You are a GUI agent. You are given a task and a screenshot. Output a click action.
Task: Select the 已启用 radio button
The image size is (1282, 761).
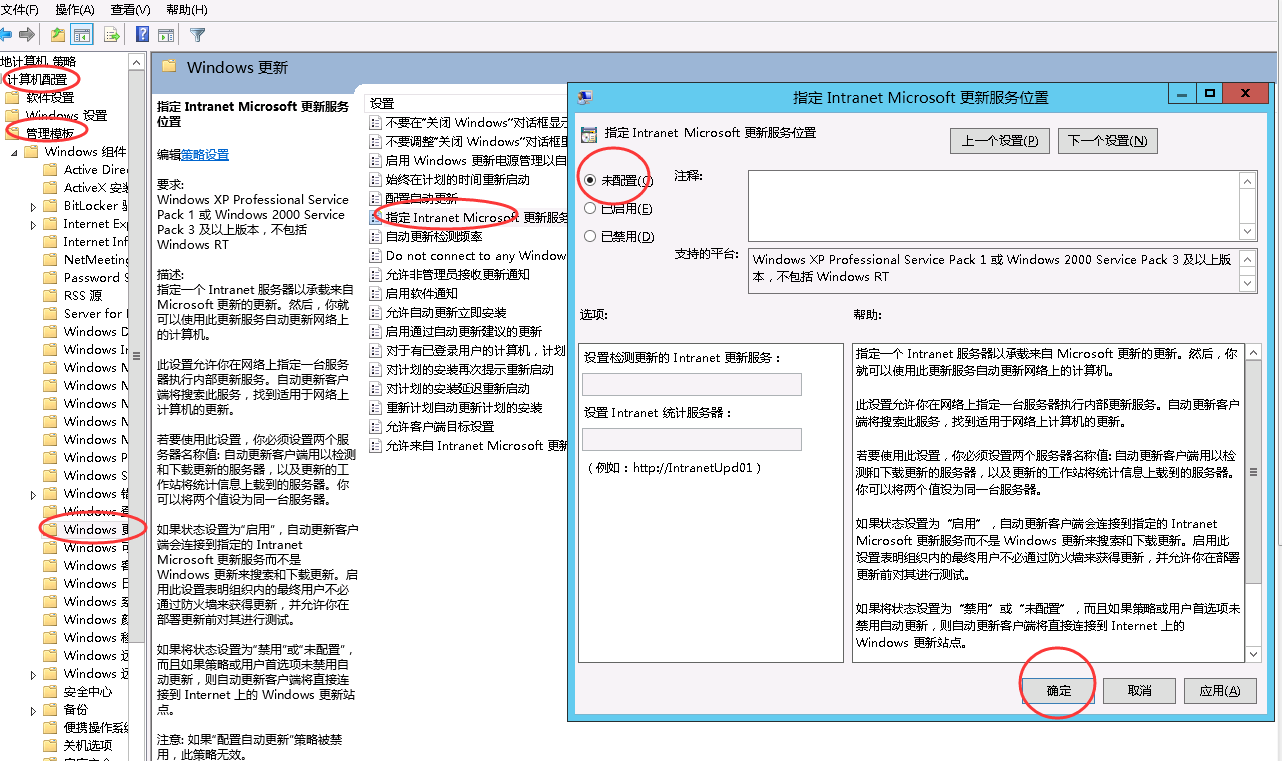590,209
